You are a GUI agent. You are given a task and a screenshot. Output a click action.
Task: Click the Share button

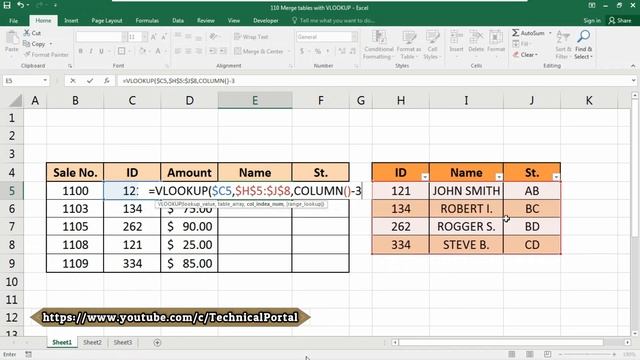point(620,20)
